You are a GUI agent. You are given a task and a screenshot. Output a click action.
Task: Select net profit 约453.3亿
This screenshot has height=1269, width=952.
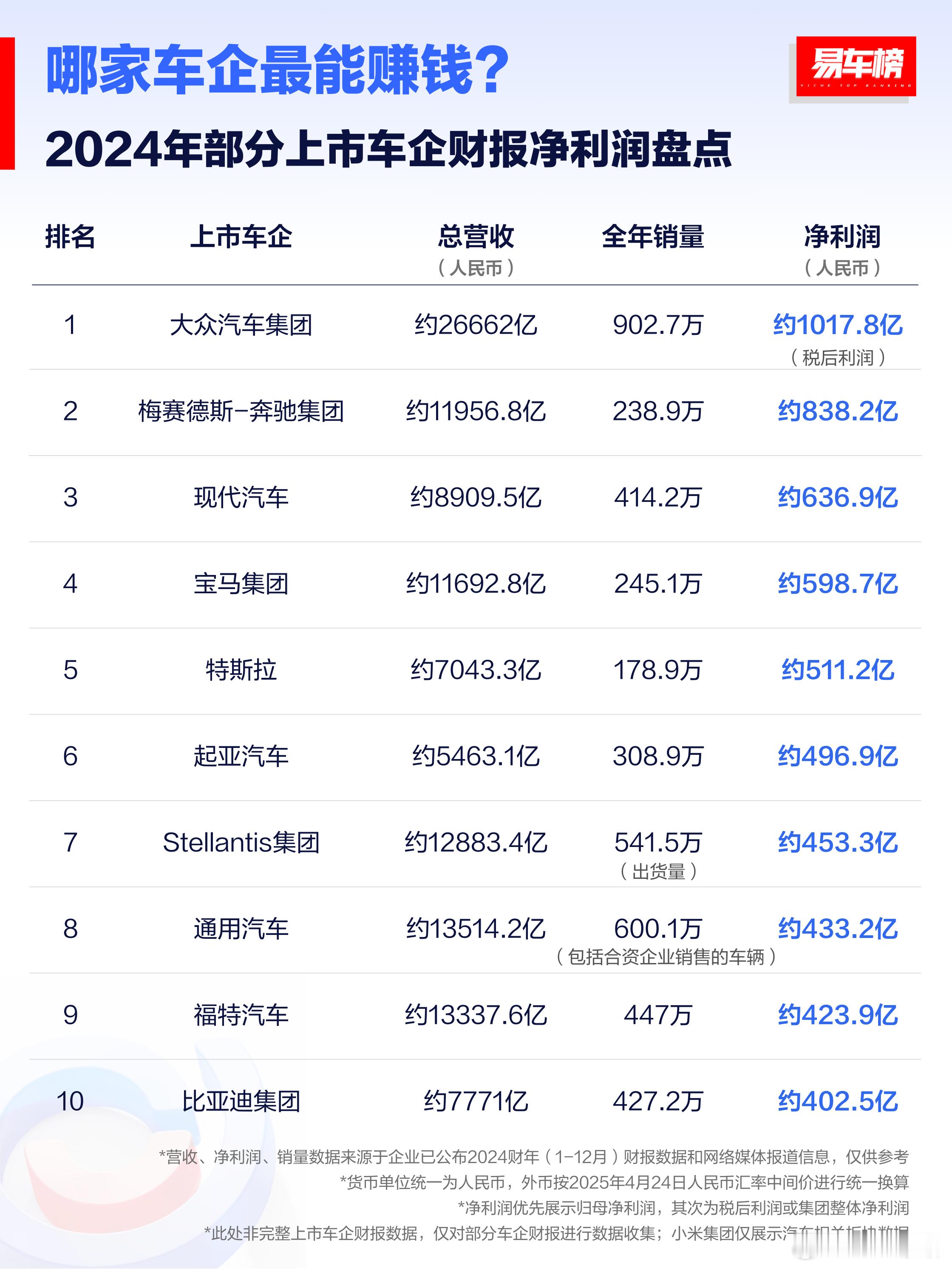(x=838, y=843)
